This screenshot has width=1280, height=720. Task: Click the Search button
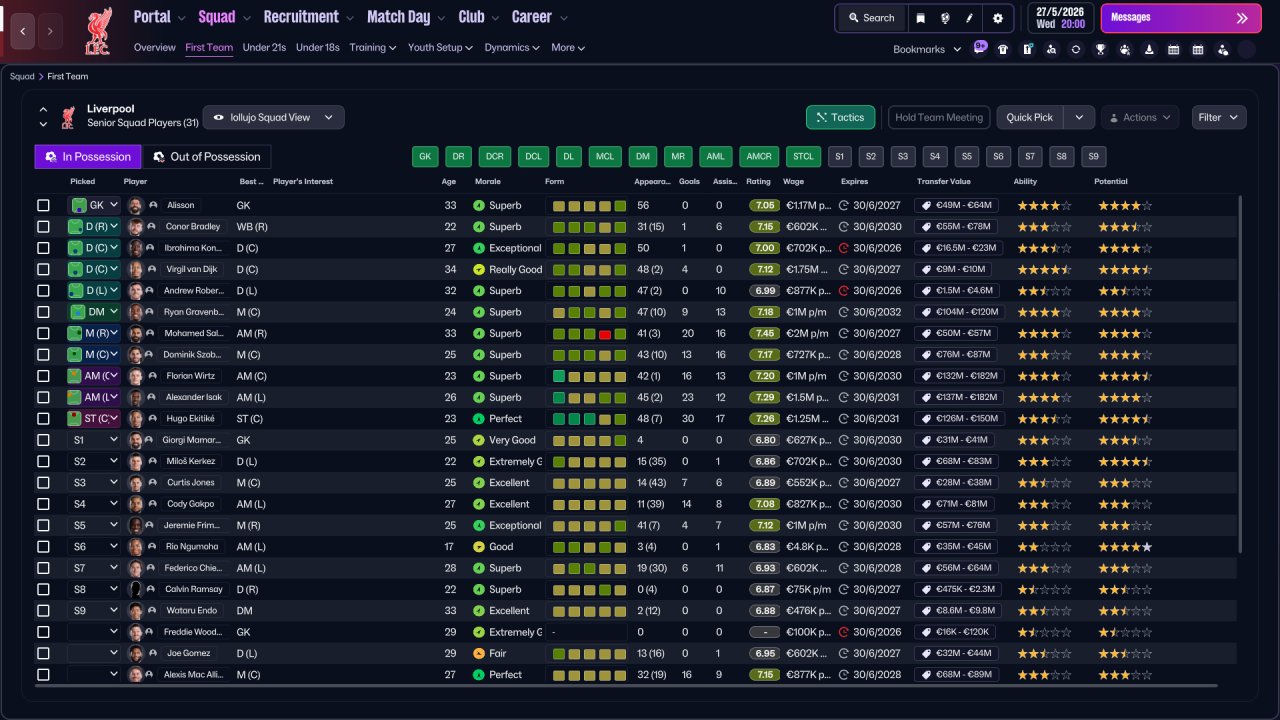point(871,18)
